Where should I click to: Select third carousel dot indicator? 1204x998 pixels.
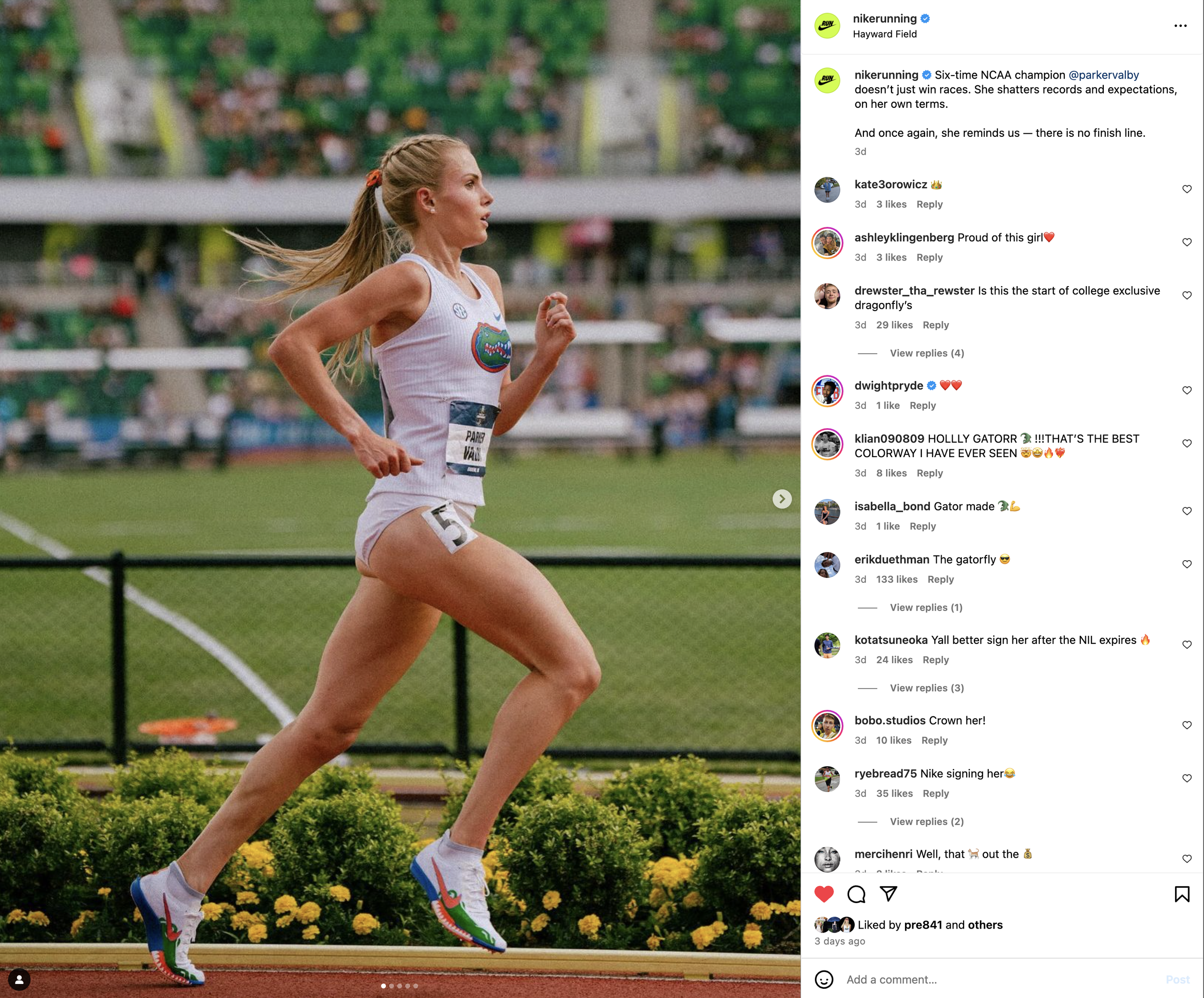click(400, 986)
